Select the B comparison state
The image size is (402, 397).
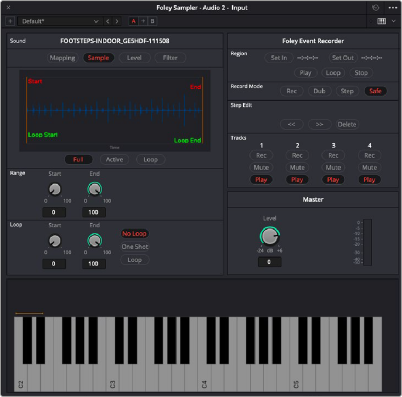pyautogui.click(x=152, y=21)
